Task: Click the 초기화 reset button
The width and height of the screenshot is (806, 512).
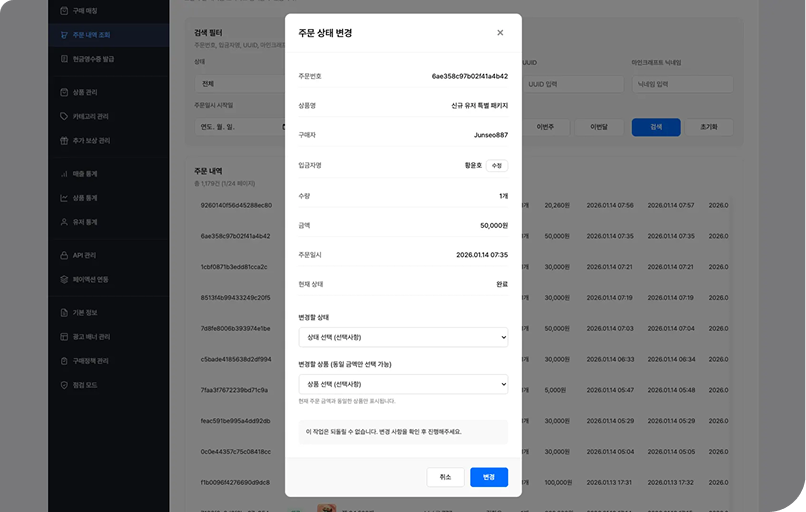Action: click(709, 127)
